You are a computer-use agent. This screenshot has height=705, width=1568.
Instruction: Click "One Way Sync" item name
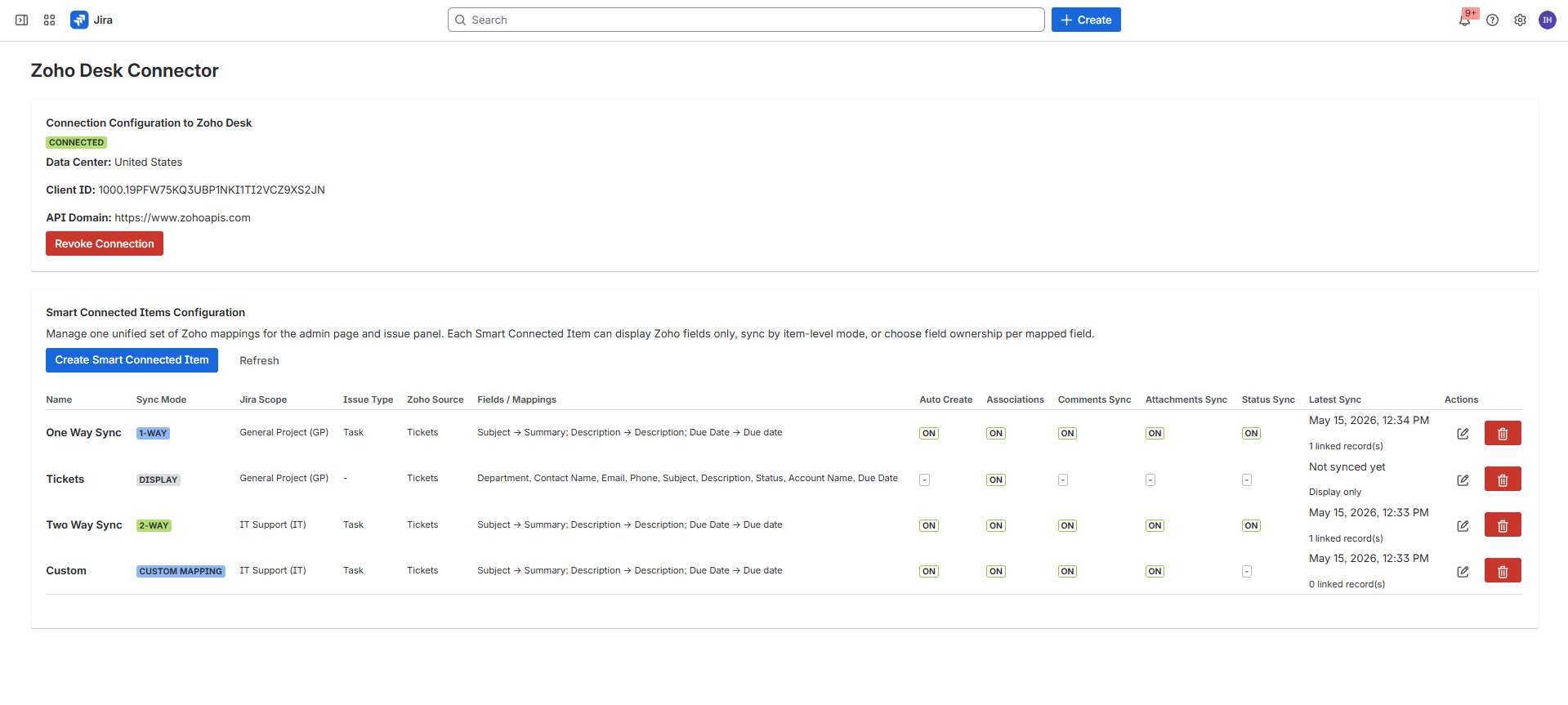click(83, 433)
